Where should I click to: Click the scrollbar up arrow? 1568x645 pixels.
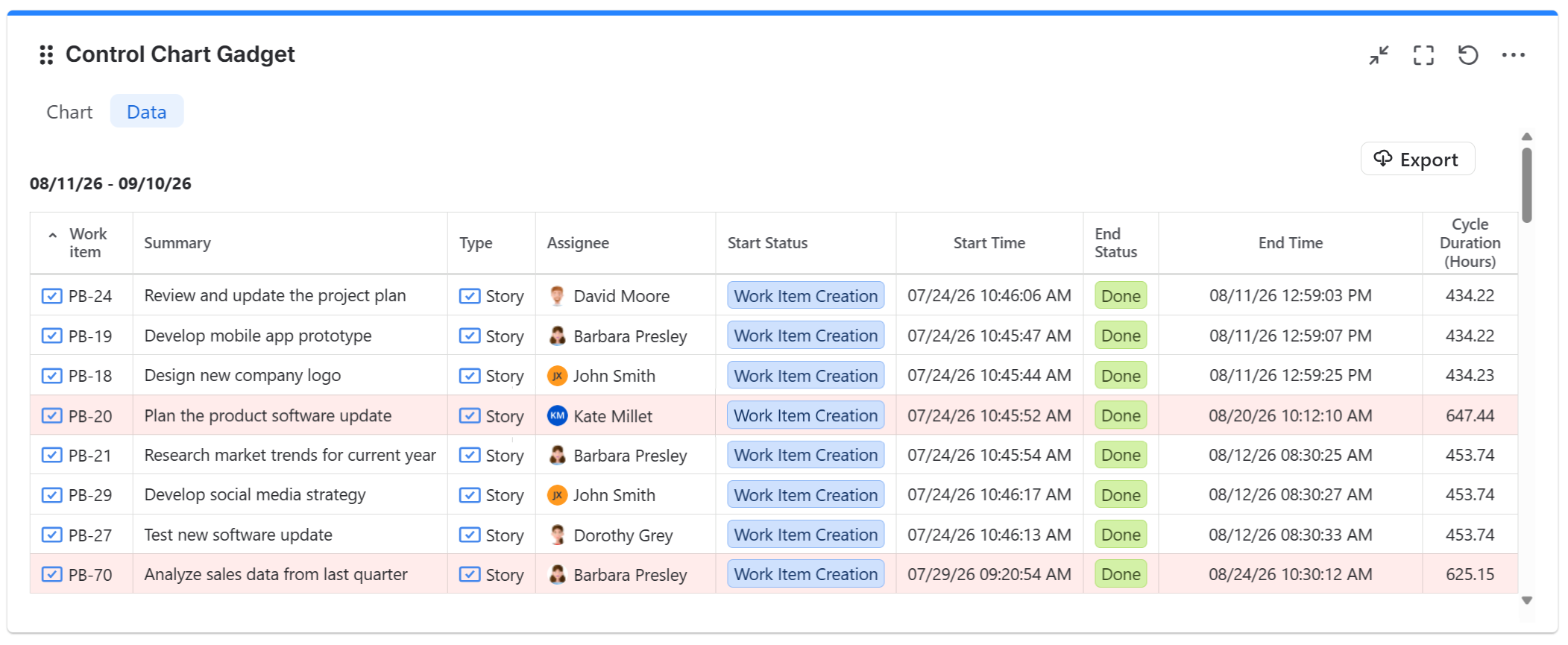click(1527, 136)
